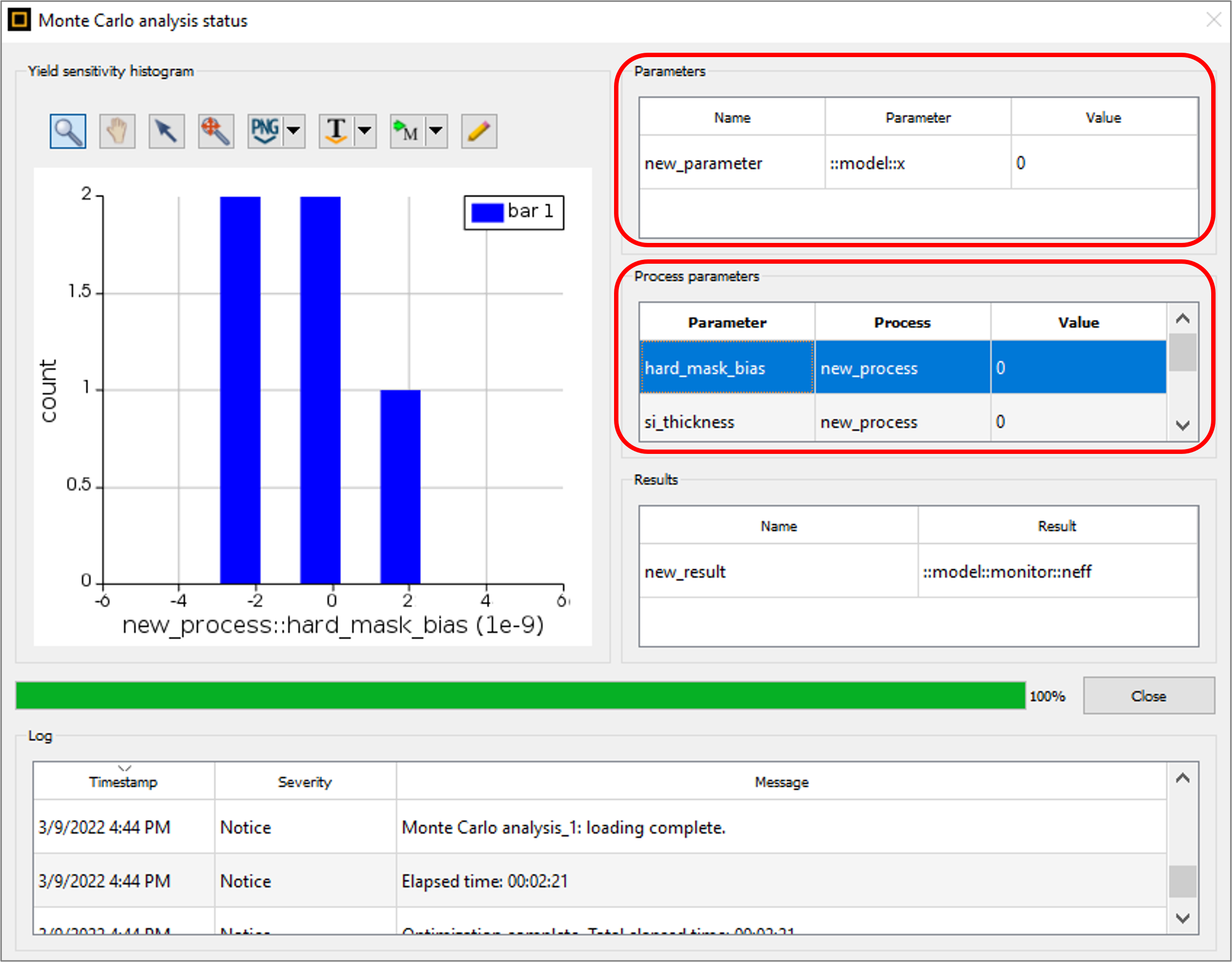Click the zoom-to-extent magnifier tool
The height and width of the screenshot is (962, 1232).
point(216,132)
